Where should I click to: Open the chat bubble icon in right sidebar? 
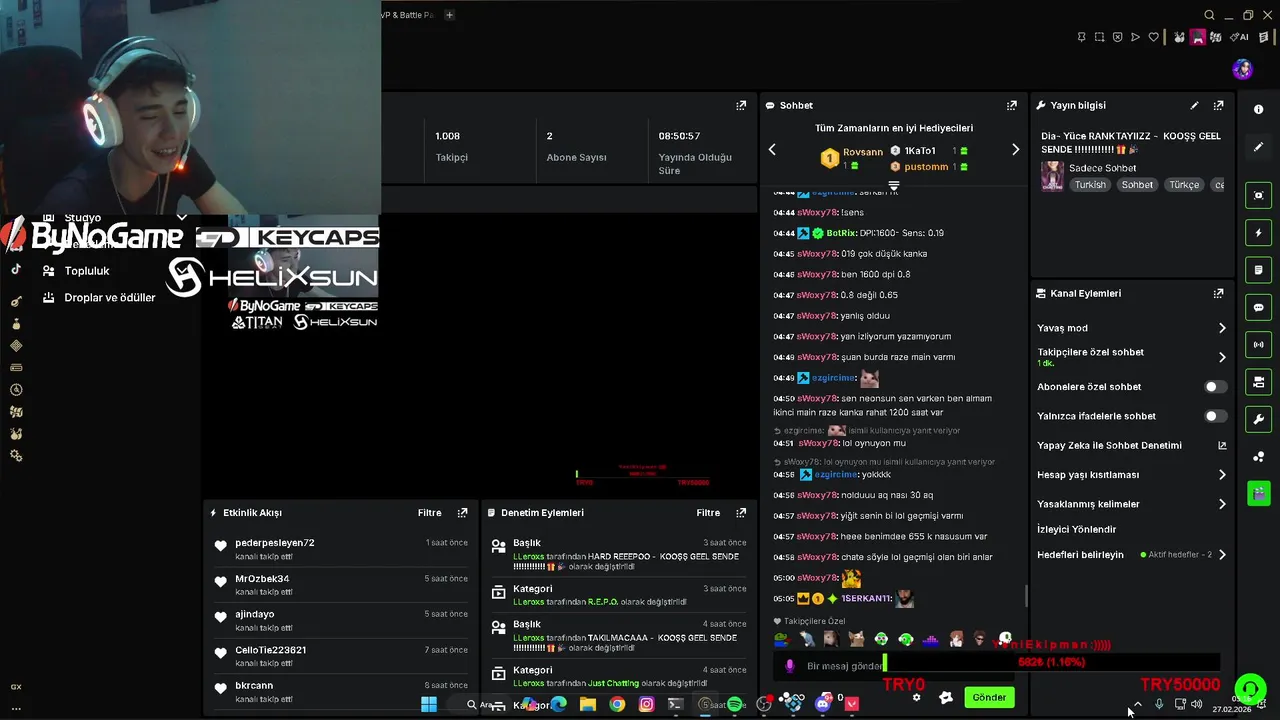(x=1259, y=307)
